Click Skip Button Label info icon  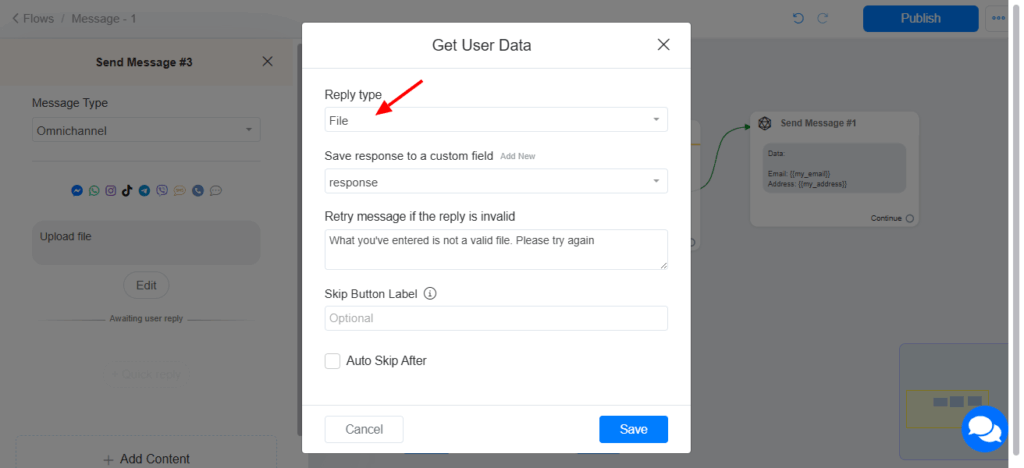pyautogui.click(x=430, y=294)
